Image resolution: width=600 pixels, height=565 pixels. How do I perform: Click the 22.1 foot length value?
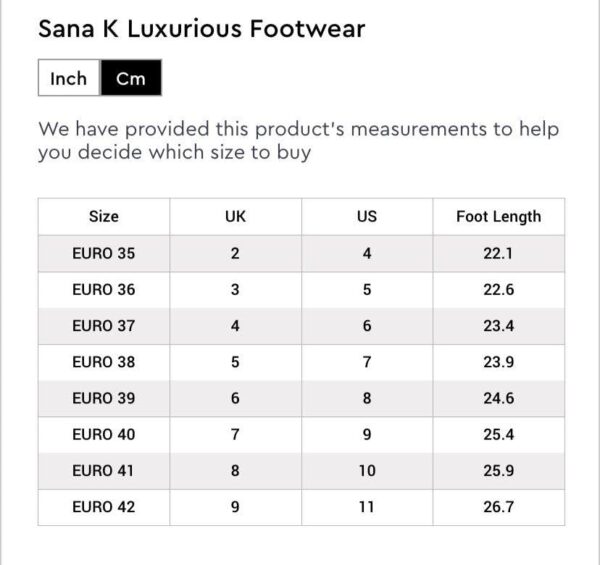[x=498, y=254]
